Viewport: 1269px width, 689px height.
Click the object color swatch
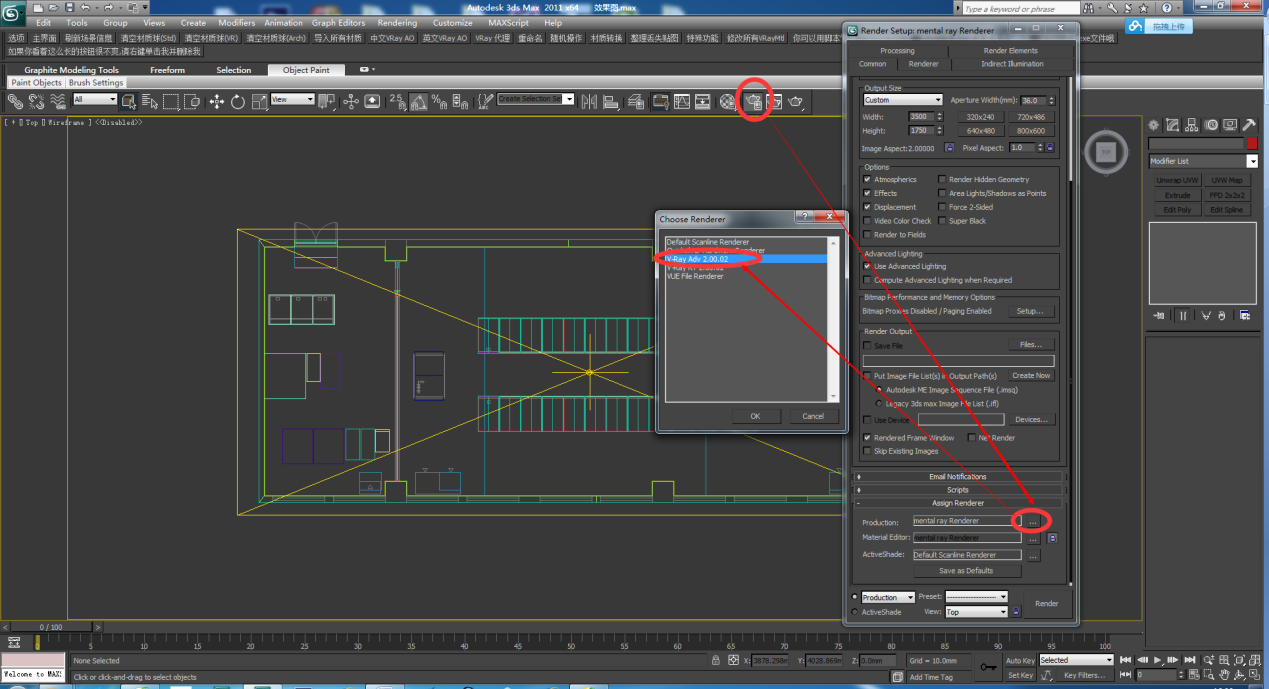click(1252, 143)
